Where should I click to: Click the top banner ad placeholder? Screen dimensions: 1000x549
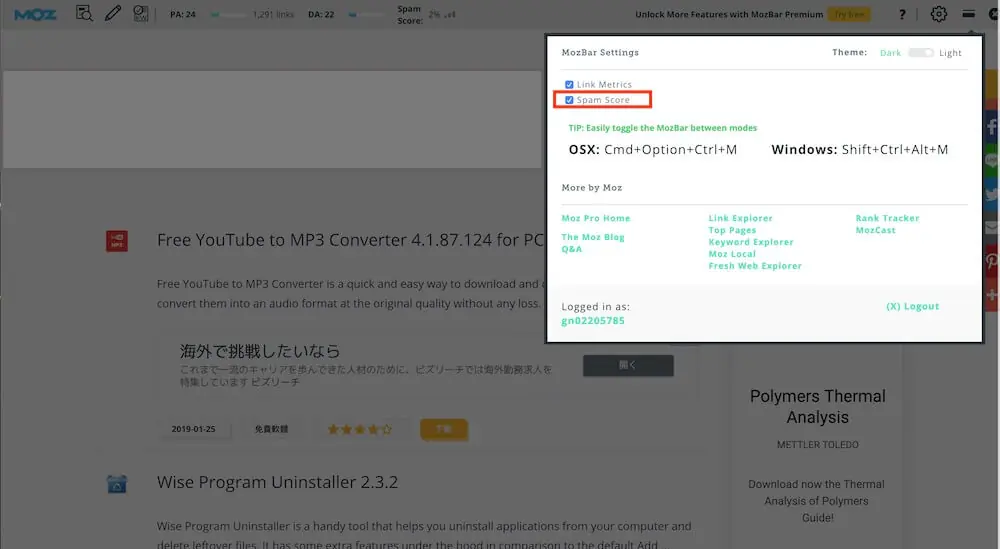(272, 119)
